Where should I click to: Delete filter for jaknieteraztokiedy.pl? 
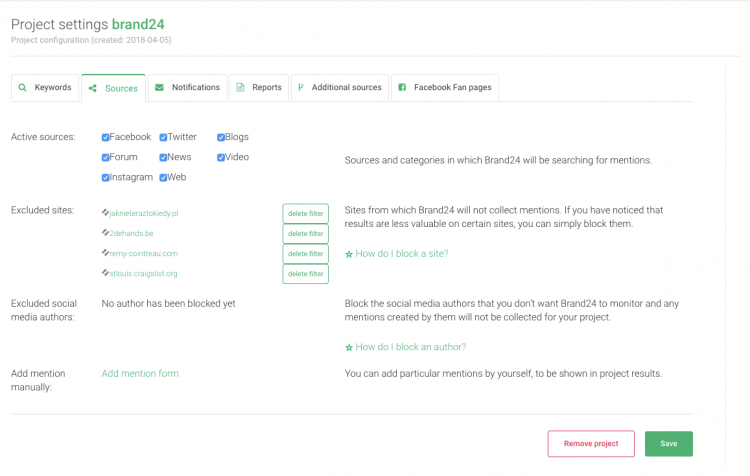(x=306, y=213)
